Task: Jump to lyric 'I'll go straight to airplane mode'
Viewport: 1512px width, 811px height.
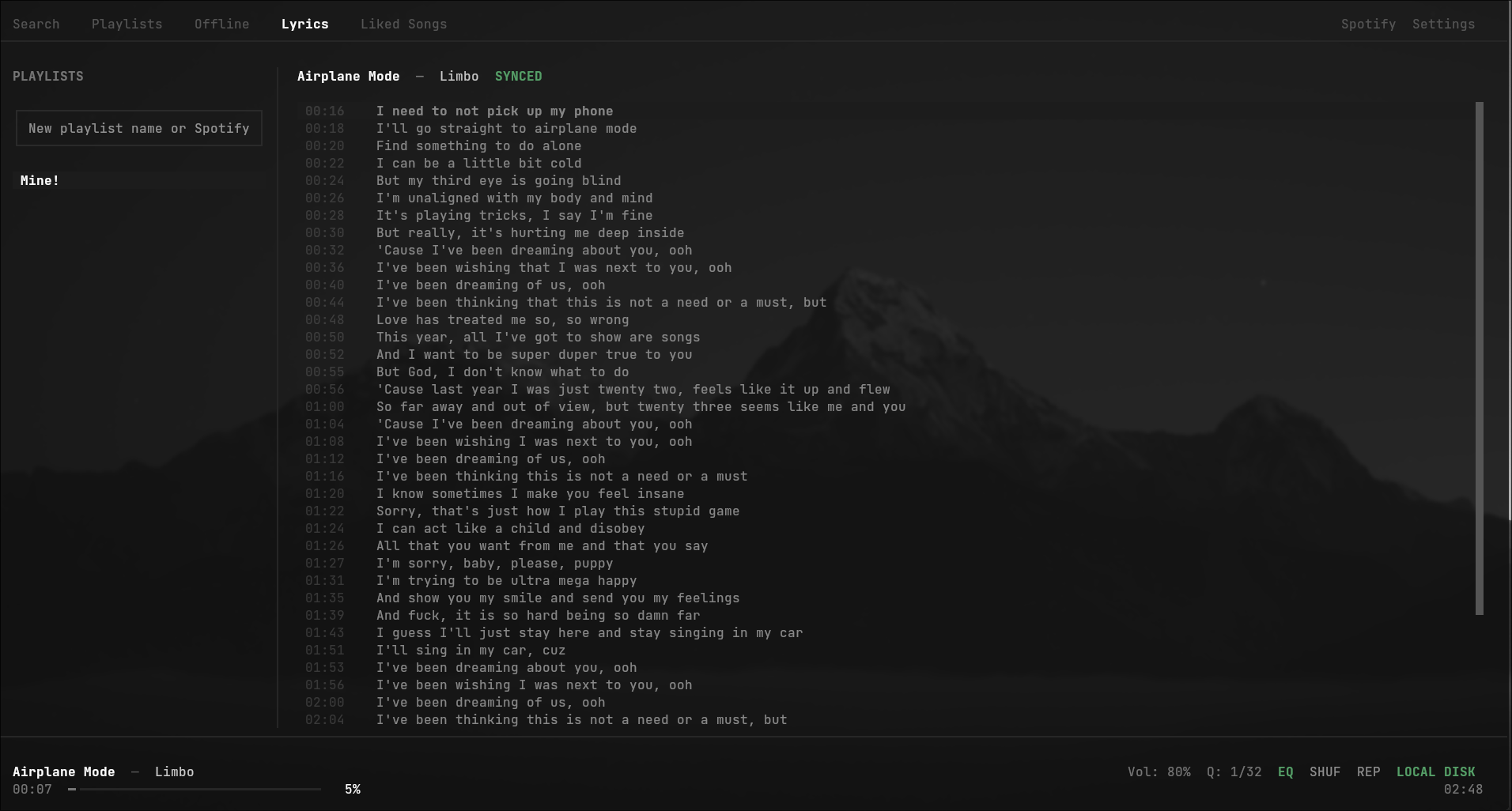Action: pyautogui.click(x=506, y=129)
